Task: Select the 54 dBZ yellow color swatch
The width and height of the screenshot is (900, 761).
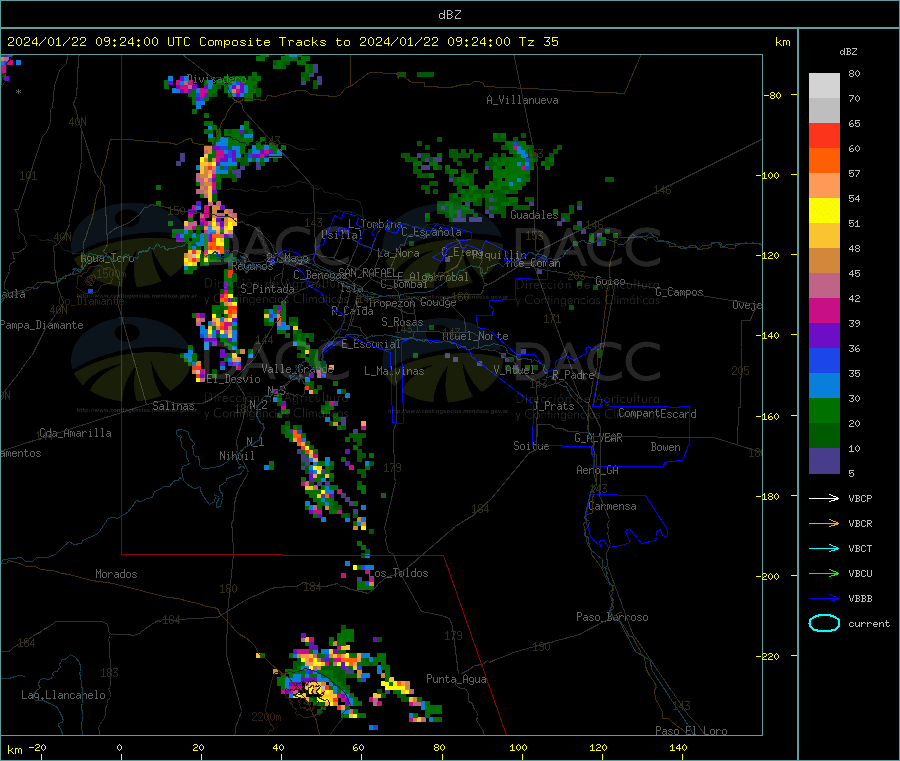Action: 824,211
